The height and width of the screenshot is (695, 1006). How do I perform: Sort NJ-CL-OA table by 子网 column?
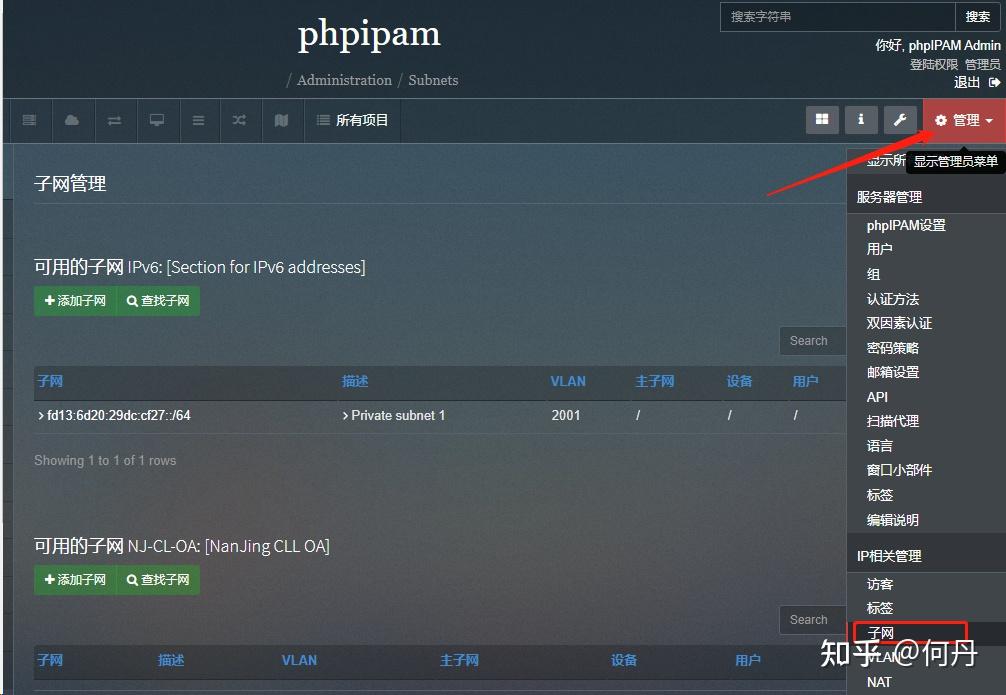tap(50, 660)
